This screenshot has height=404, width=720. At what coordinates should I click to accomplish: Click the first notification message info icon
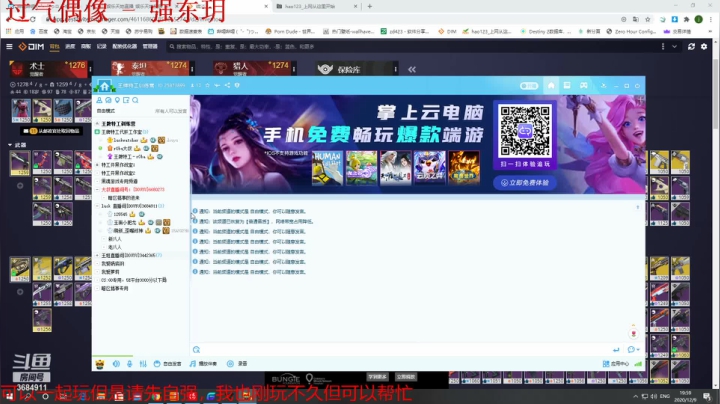coord(195,211)
